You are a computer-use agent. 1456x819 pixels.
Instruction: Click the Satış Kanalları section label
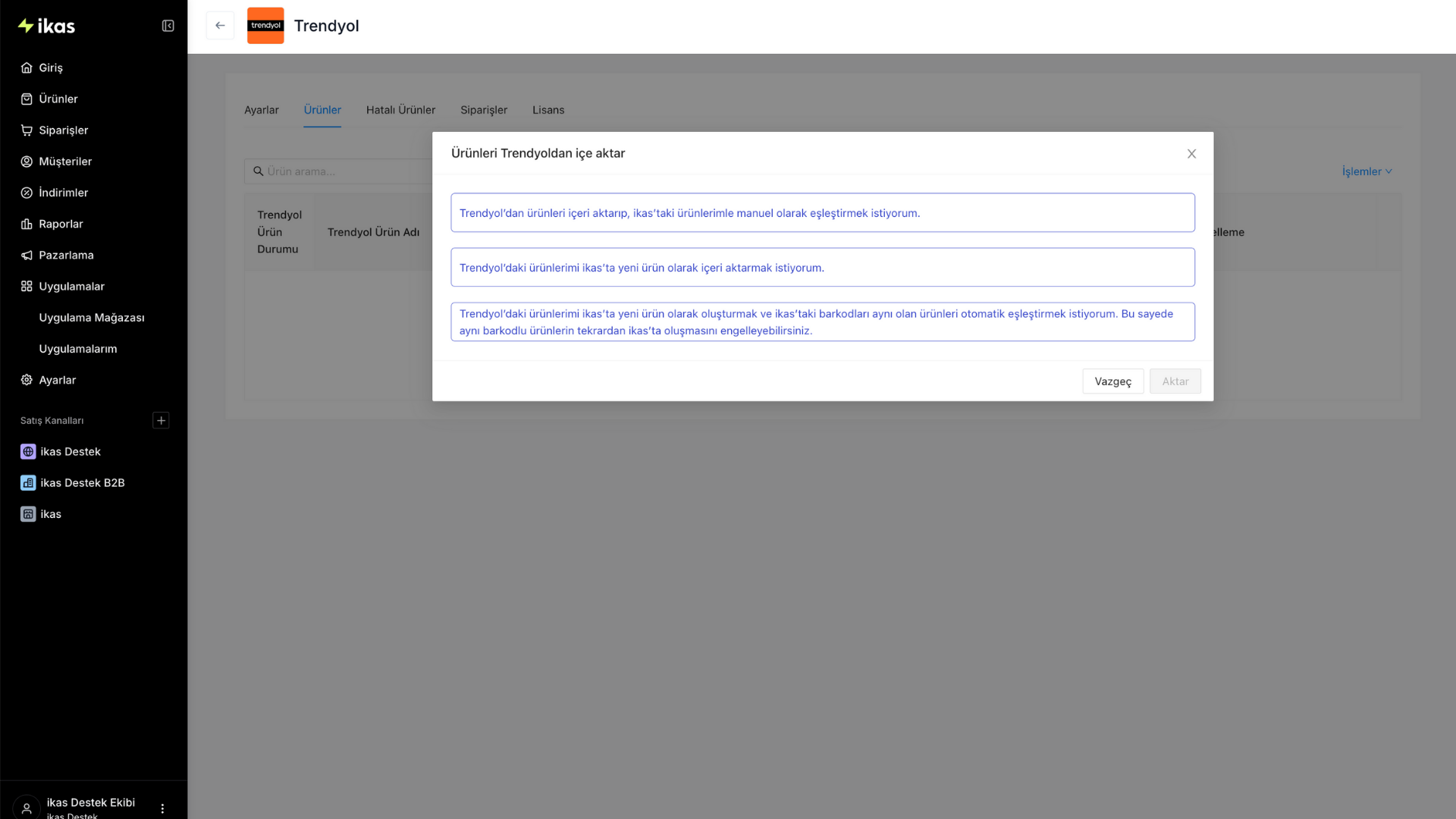pos(52,420)
